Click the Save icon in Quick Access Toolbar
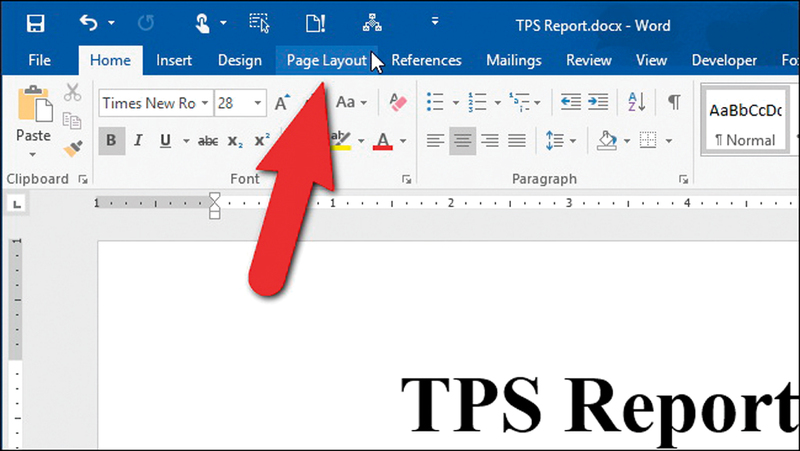 [35, 22]
